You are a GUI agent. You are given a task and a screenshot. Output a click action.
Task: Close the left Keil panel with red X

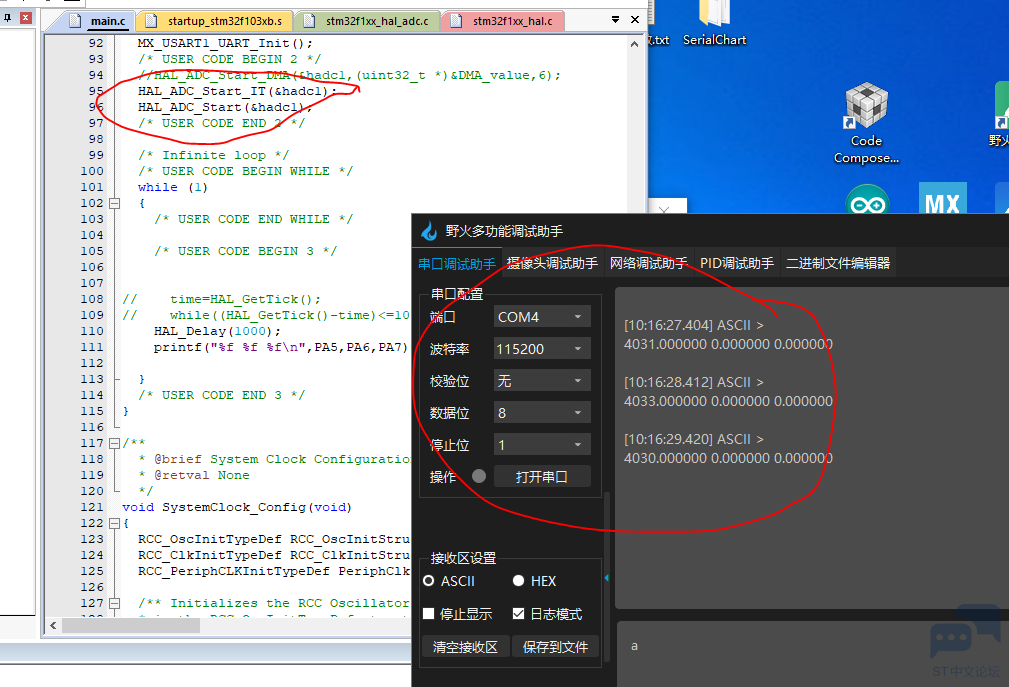tap(26, 18)
